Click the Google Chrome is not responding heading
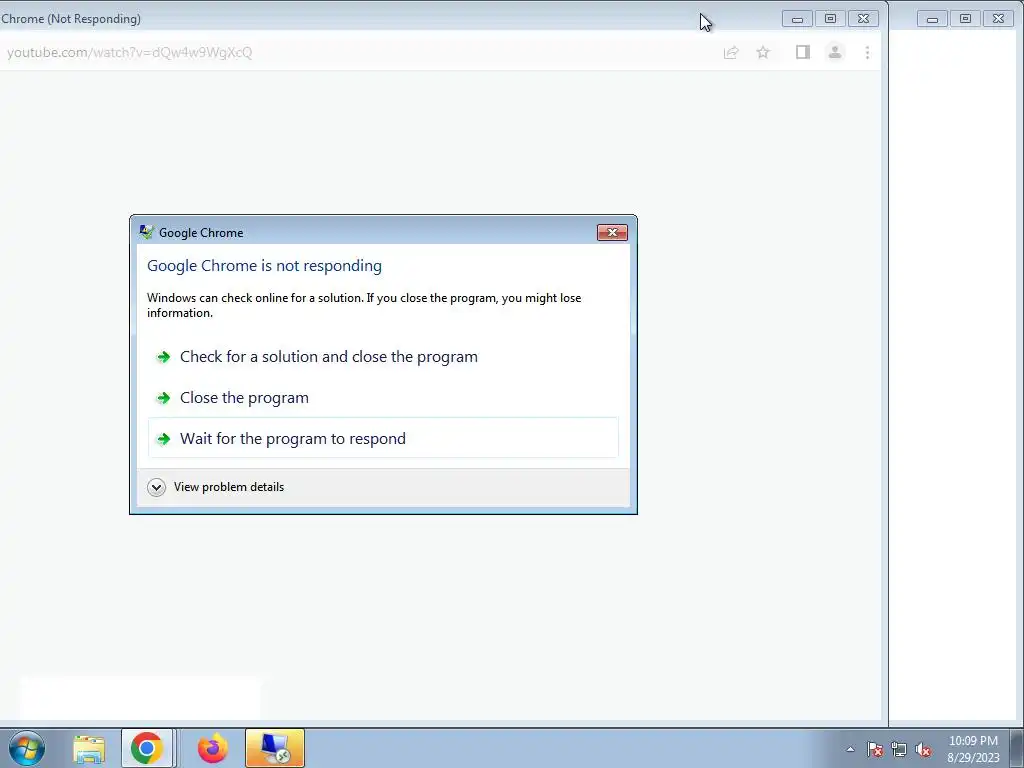This screenshot has height=768, width=1024. pyautogui.click(x=264, y=266)
